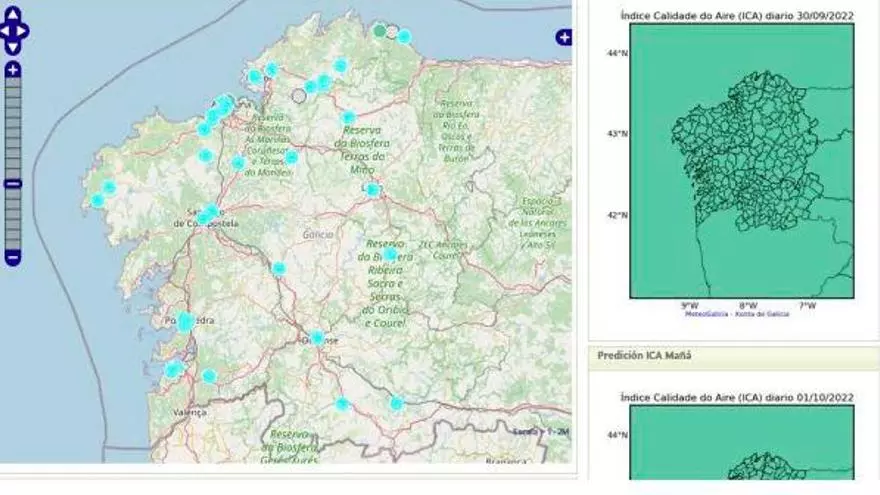Image resolution: width=880 pixels, height=495 pixels.
Task: Select station marker over Ribeira Sacra reserve label
Action: (390, 254)
